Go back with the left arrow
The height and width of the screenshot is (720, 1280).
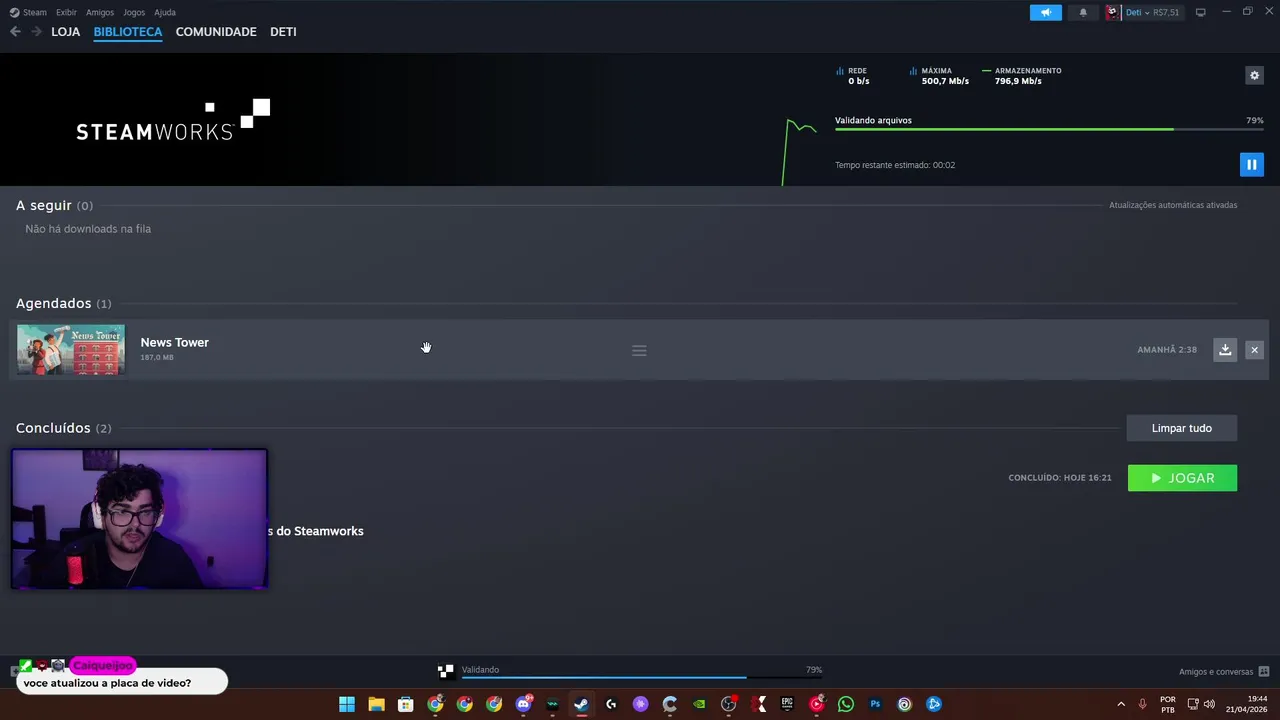coord(15,32)
